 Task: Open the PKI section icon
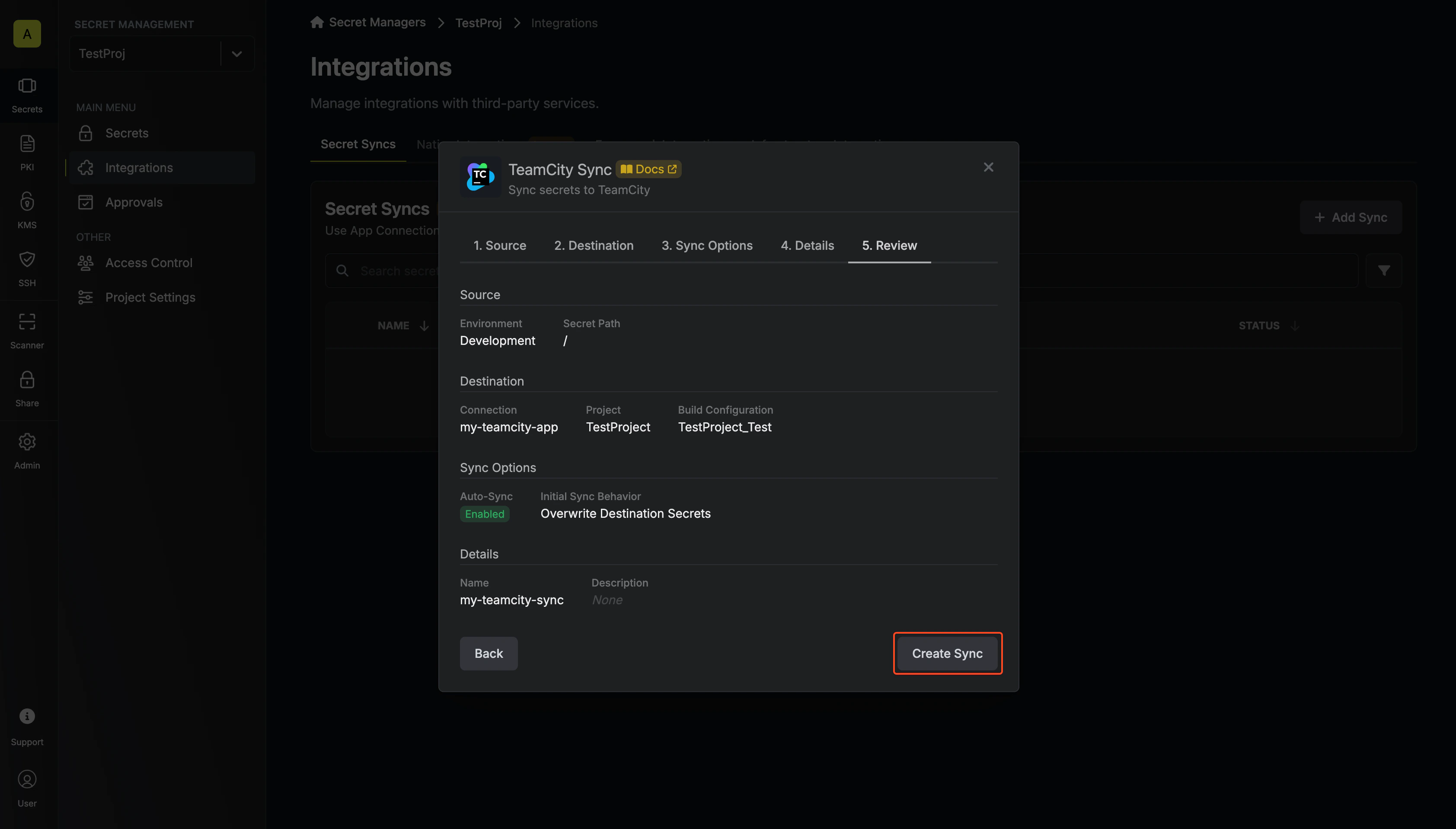tap(27, 143)
